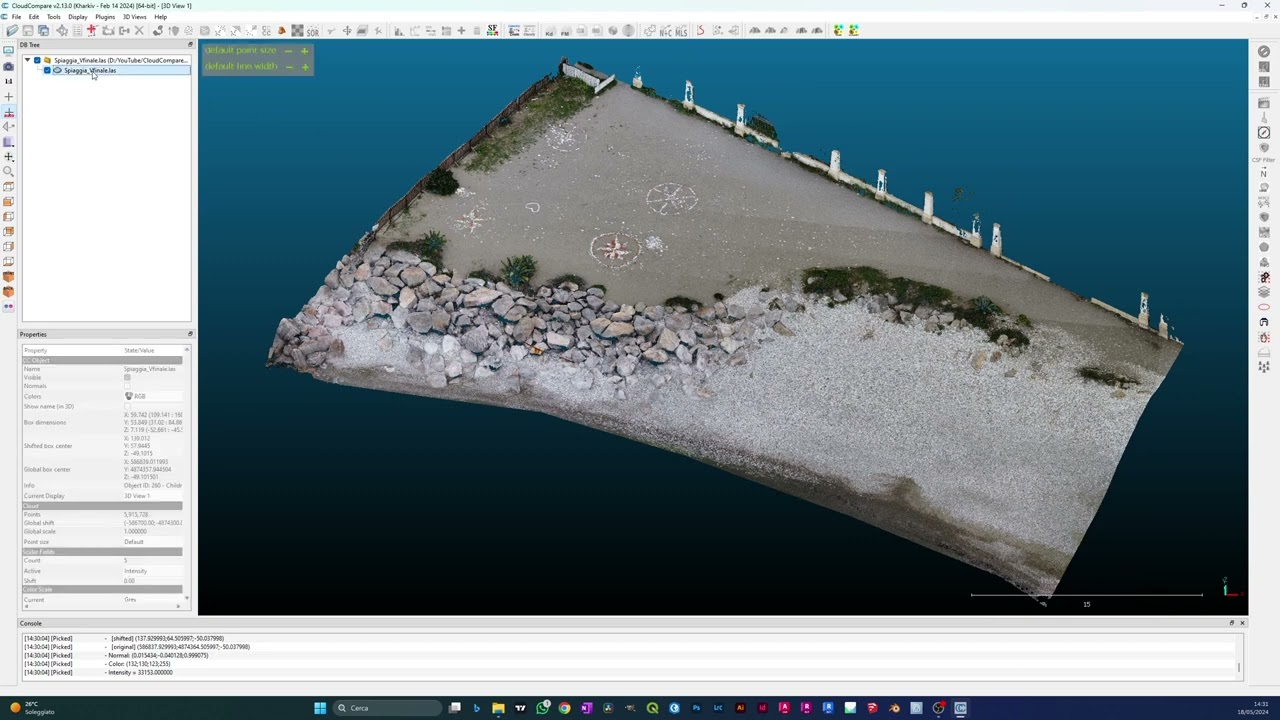Viewport: 1280px width, 720px height.
Task: Toggle the Normals property checkbox
Action: point(127,386)
